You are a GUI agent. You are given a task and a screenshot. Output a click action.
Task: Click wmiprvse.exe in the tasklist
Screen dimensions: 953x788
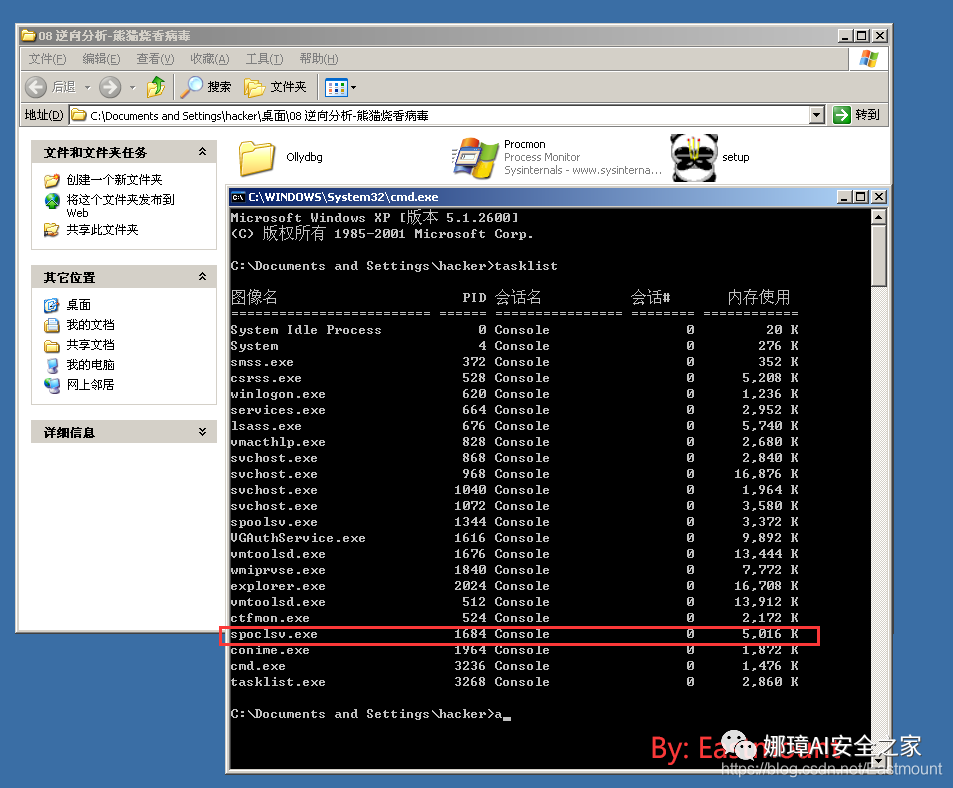(x=278, y=570)
